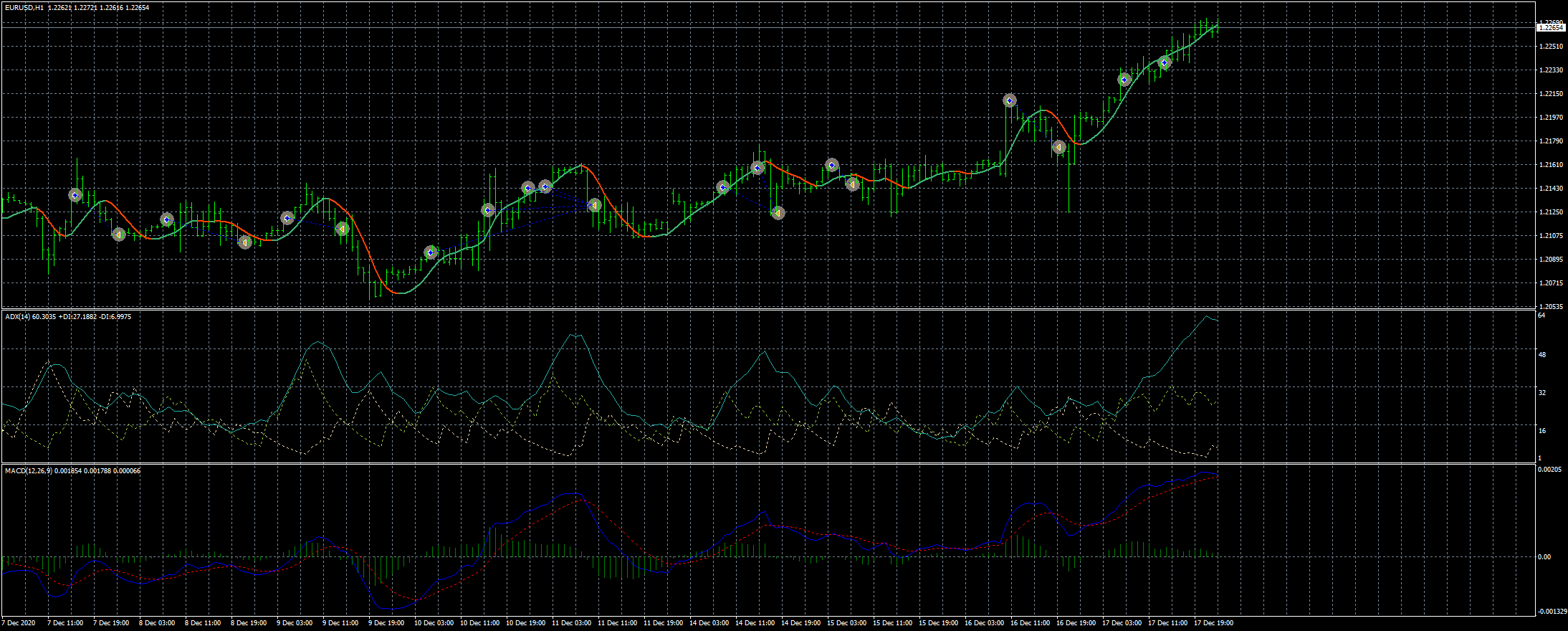Click the 11 Dec 19:00 time axis label
This screenshot has width=1568, height=631.
663,623
